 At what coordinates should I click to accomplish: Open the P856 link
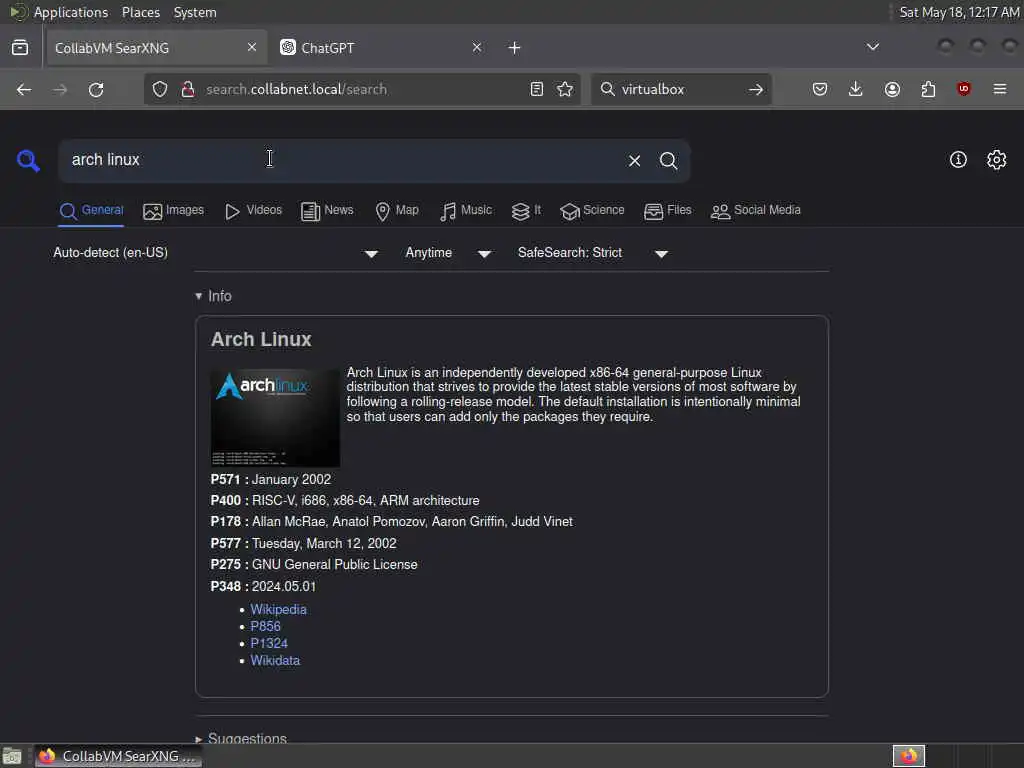coord(265,626)
